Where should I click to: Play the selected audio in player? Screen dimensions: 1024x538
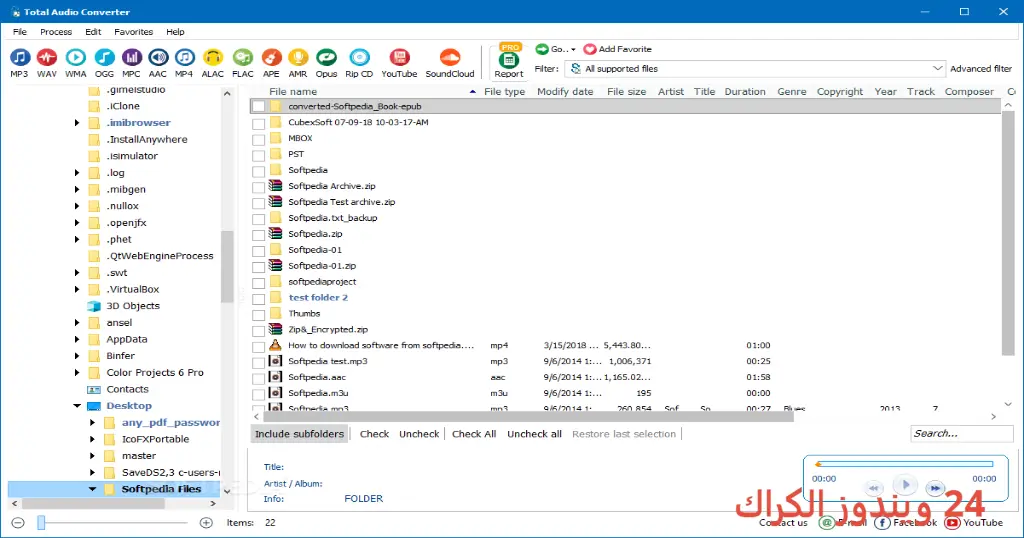click(905, 485)
